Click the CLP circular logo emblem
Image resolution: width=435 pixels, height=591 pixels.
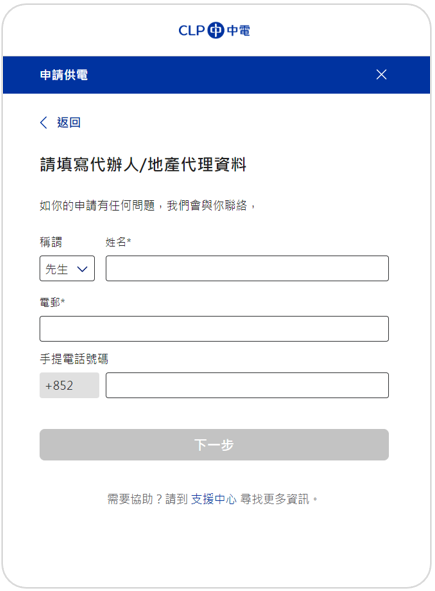click(216, 30)
